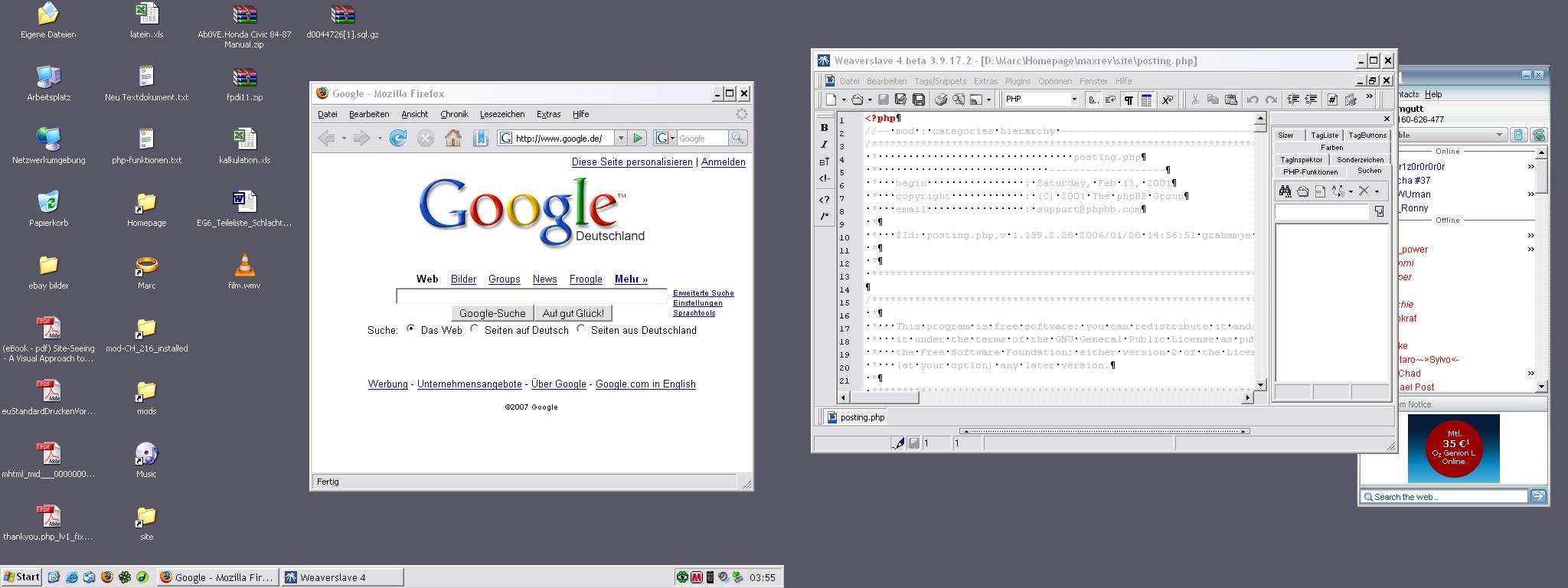Open the Bilder link on Google

(x=463, y=279)
